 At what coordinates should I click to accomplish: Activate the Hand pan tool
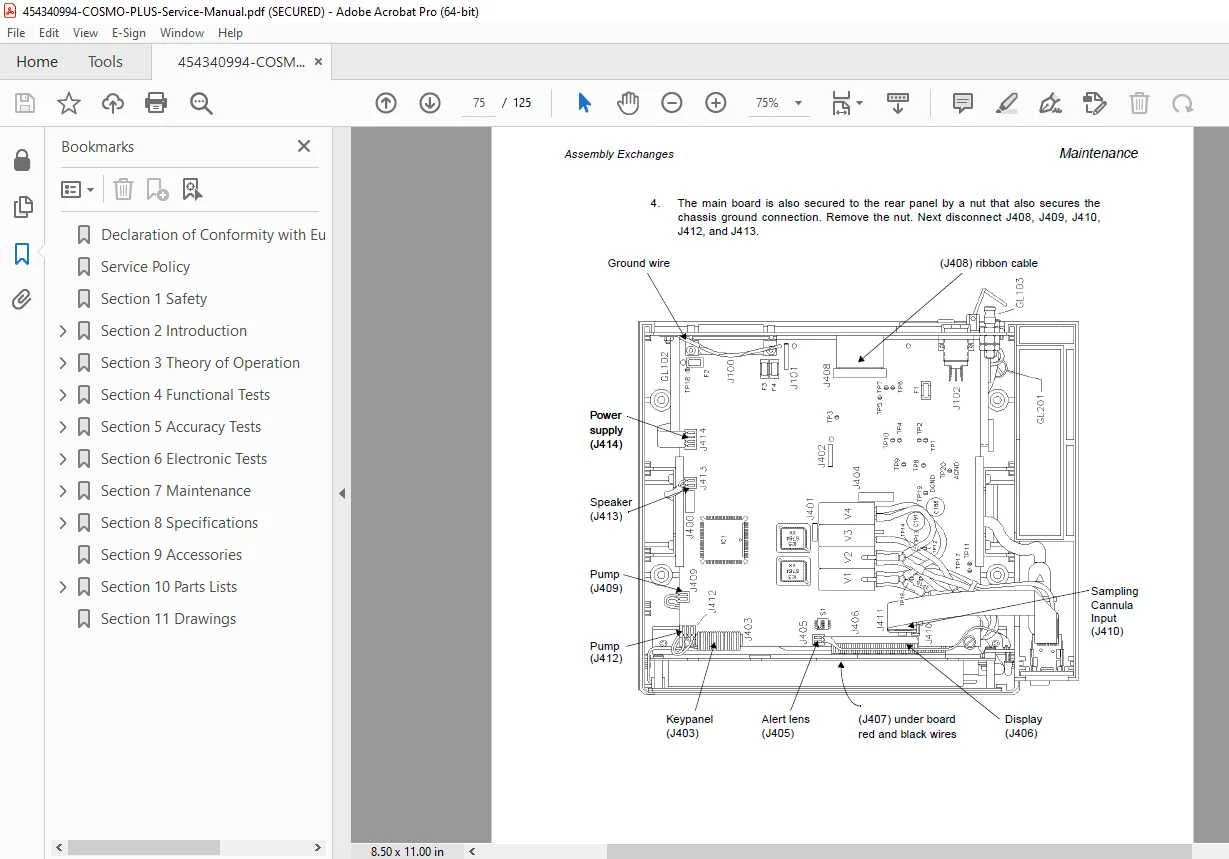pyautogui.click(x=628, y=103)
